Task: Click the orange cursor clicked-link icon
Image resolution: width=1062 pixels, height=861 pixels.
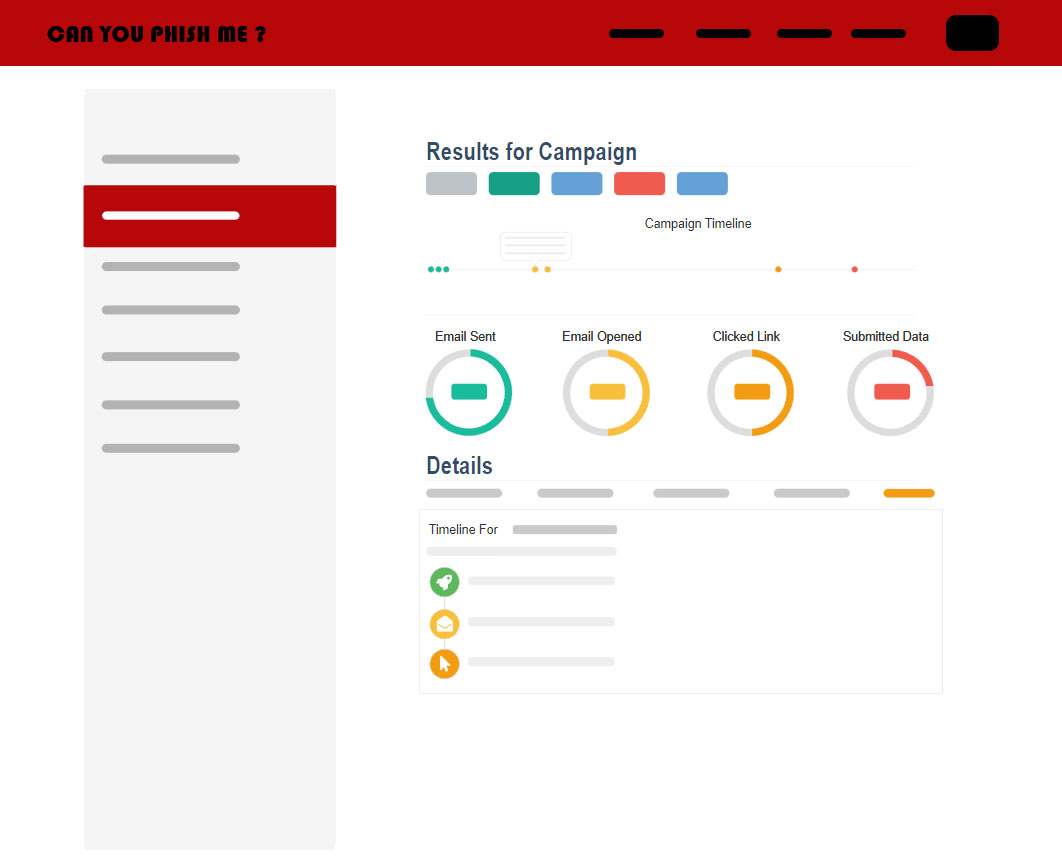Action: pos(444,664)
